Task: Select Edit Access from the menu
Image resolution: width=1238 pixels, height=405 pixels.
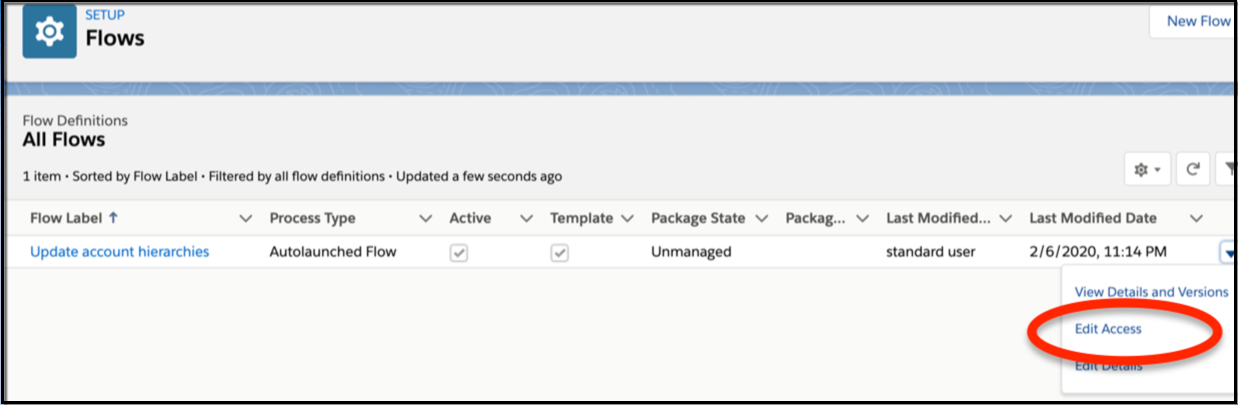Action: 1108,328
